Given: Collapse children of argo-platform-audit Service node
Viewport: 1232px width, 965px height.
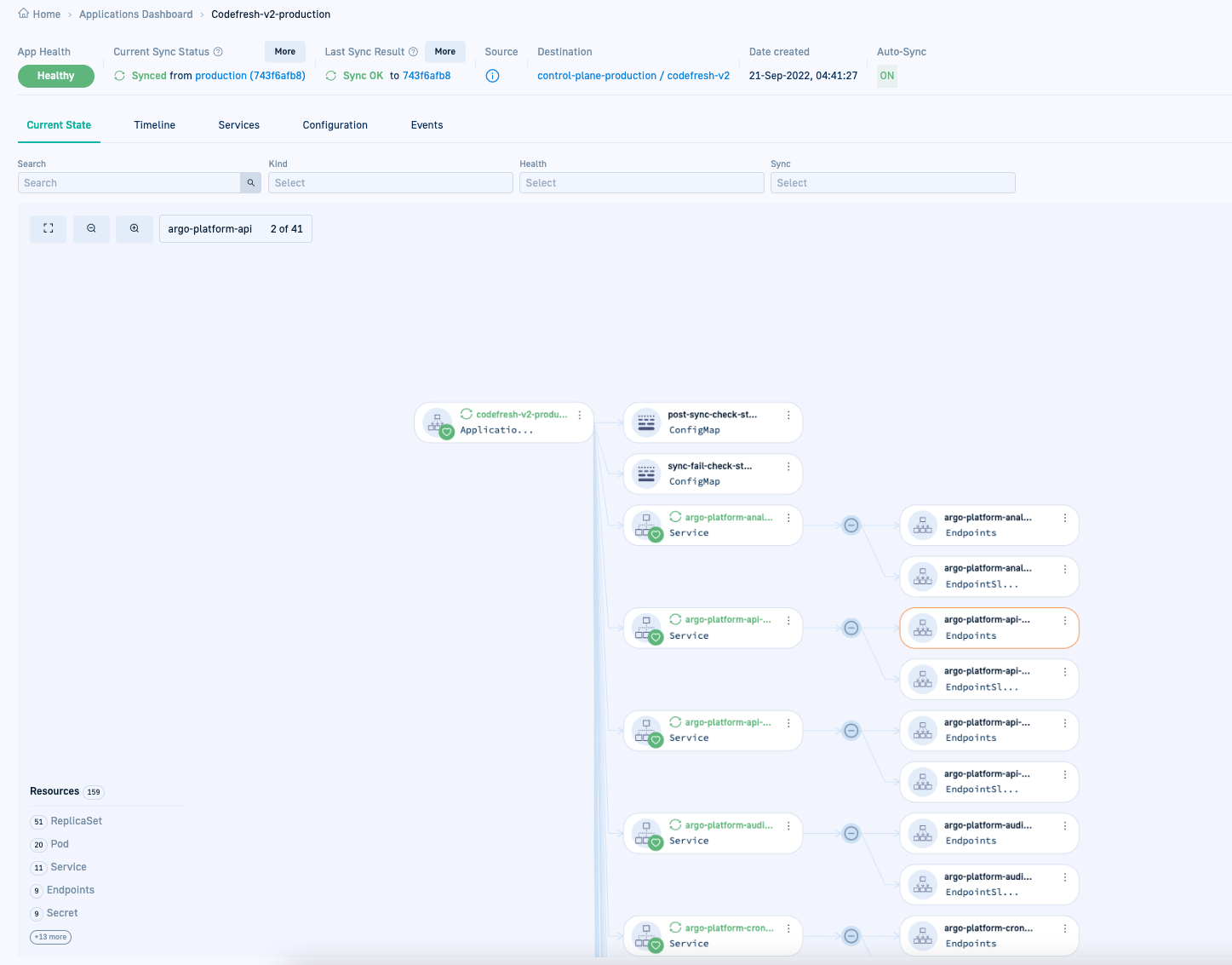Looking at the screenshot, I should [851, 834].
